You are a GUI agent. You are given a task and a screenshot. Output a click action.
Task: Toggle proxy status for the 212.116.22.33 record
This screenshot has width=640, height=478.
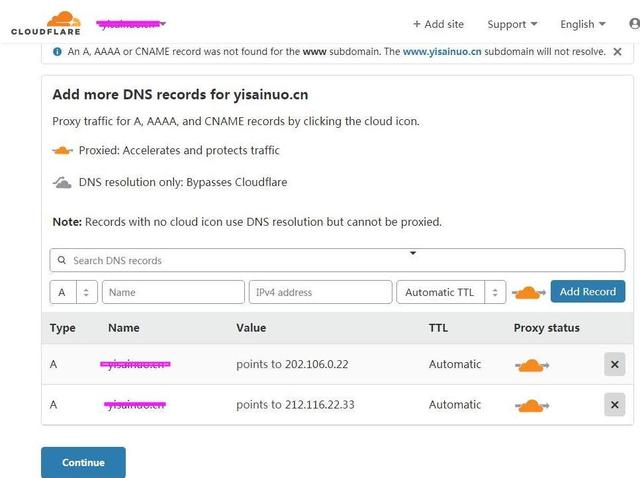(531, 406)
